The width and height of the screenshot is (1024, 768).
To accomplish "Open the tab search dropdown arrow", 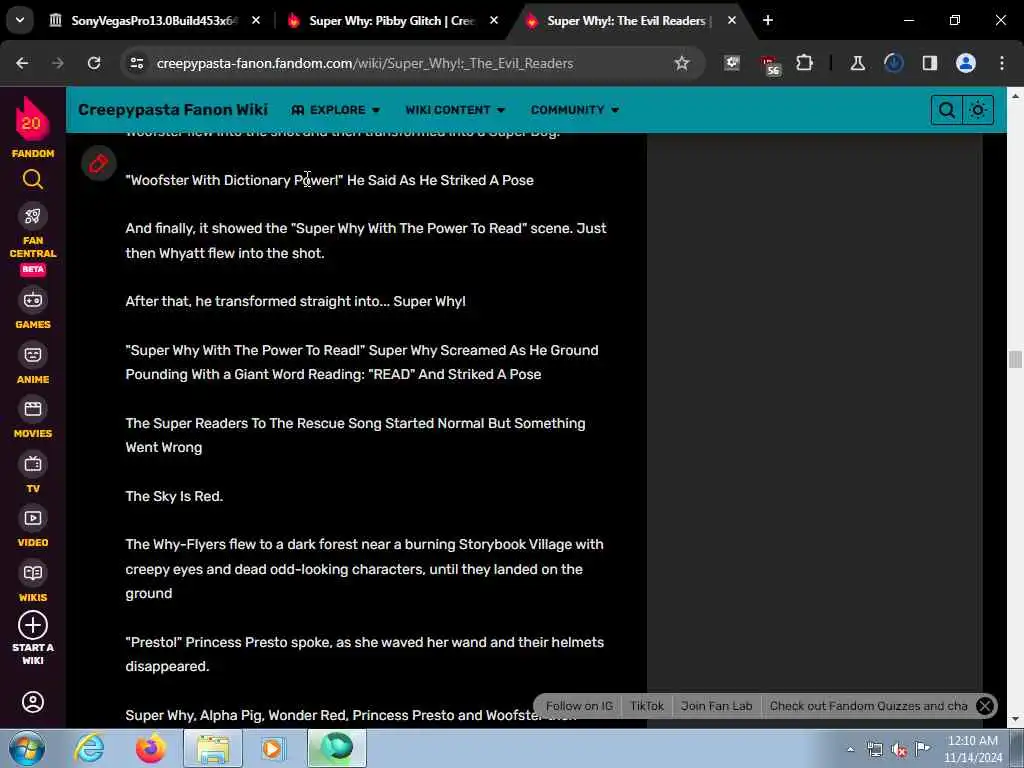I will coord(20,20).
